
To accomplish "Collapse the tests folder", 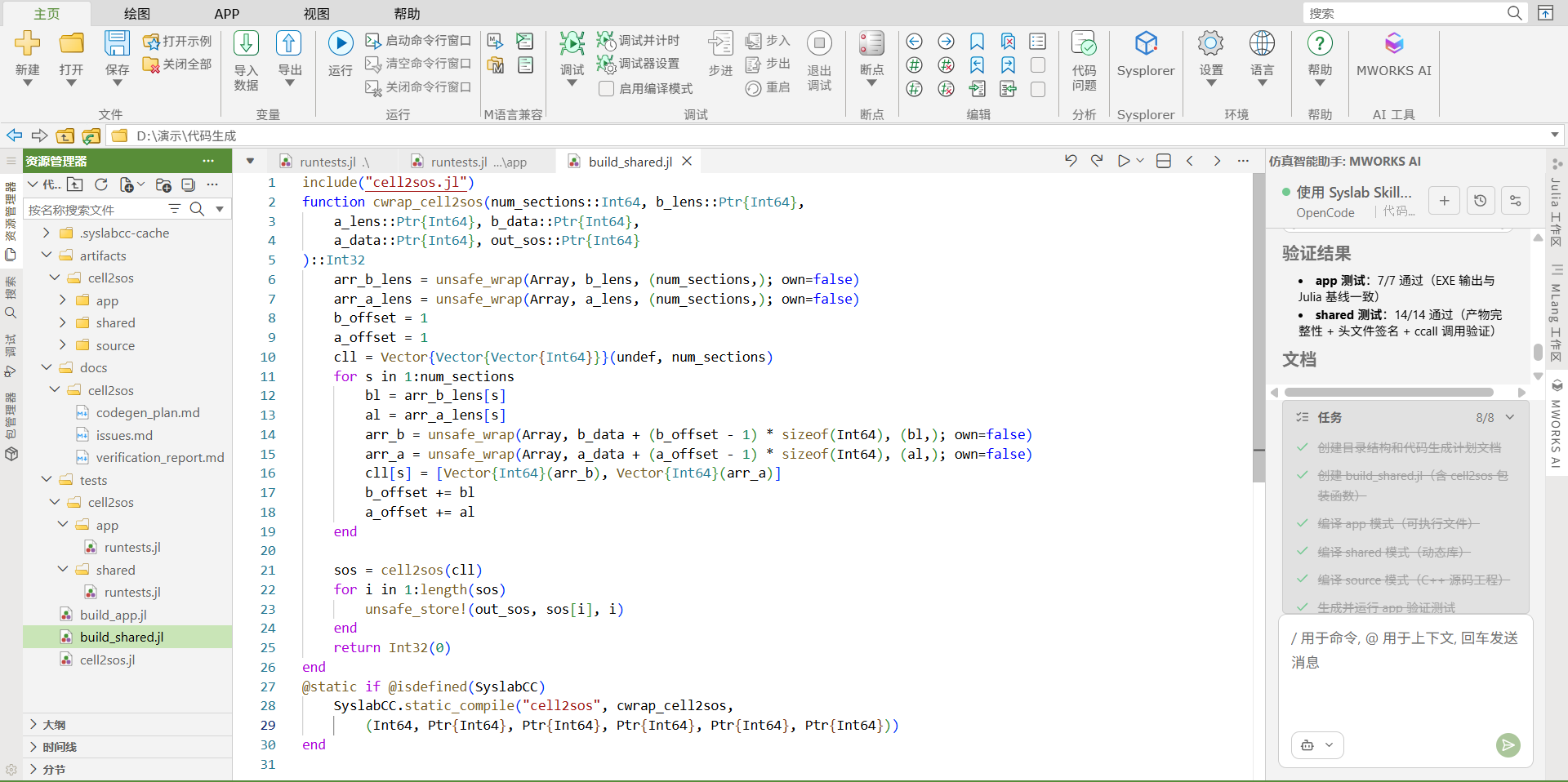I will click(x=47, y=480).
